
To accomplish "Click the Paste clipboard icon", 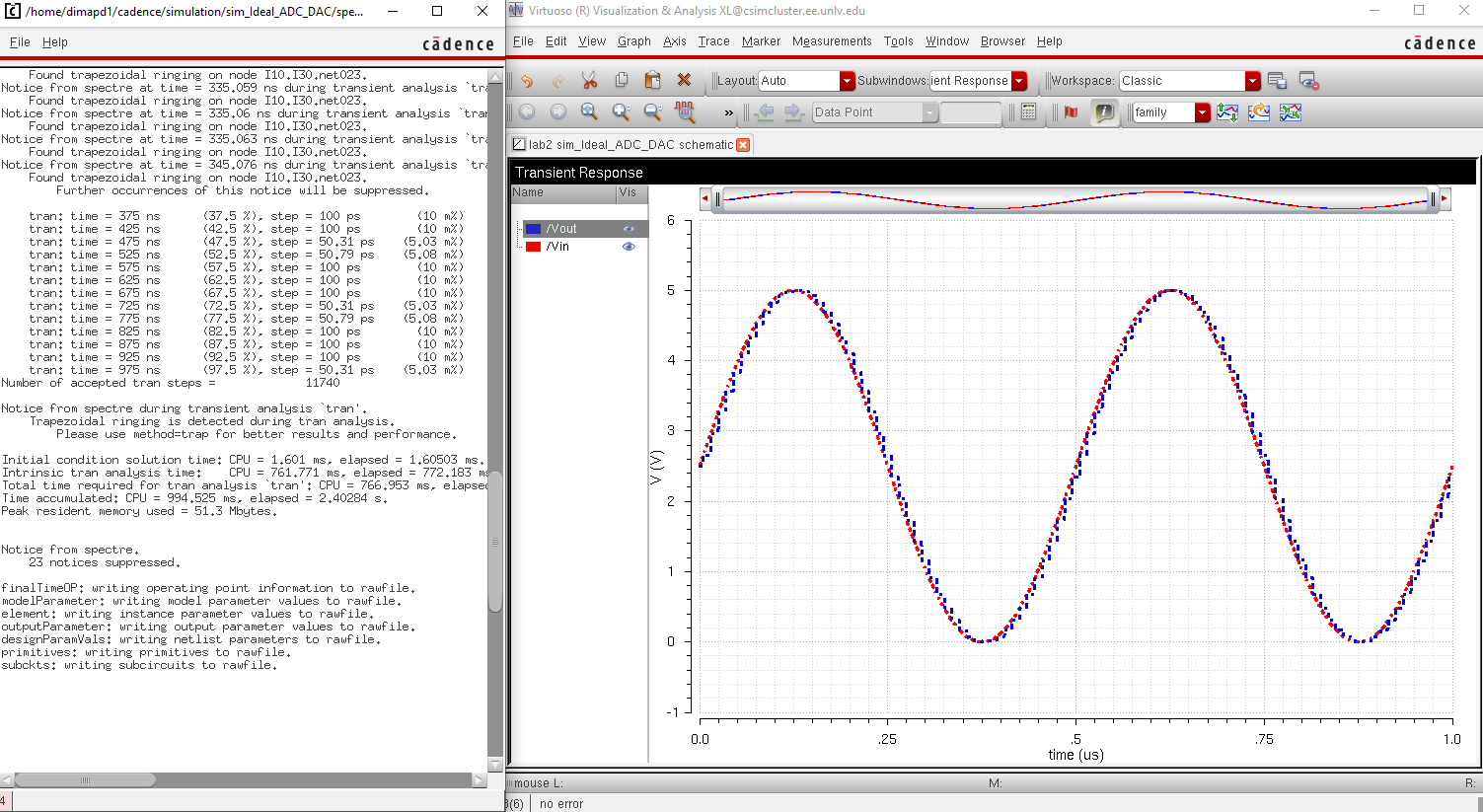I will click(652, 81).
